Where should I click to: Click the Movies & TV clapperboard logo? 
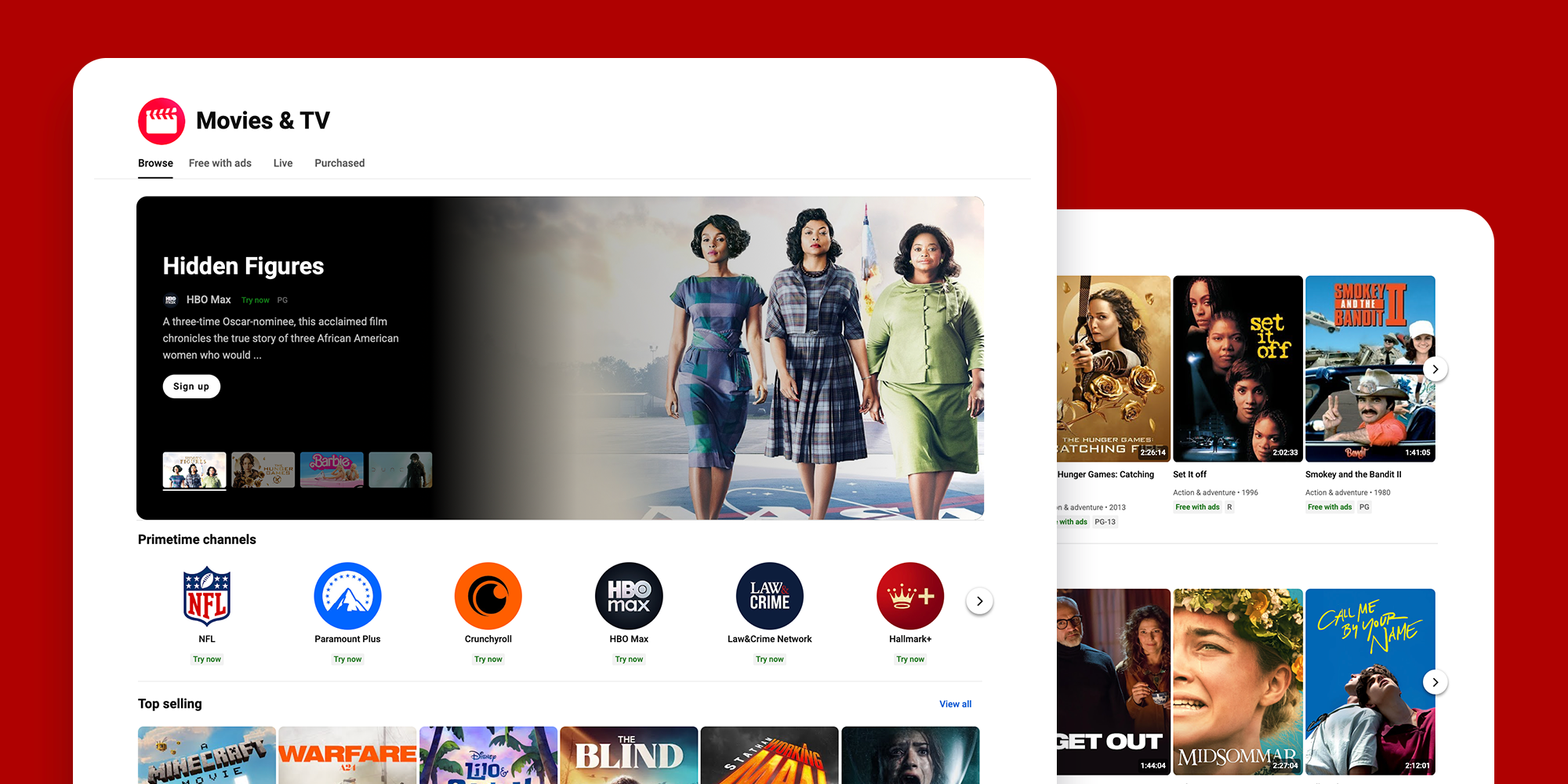pos(162,121)
